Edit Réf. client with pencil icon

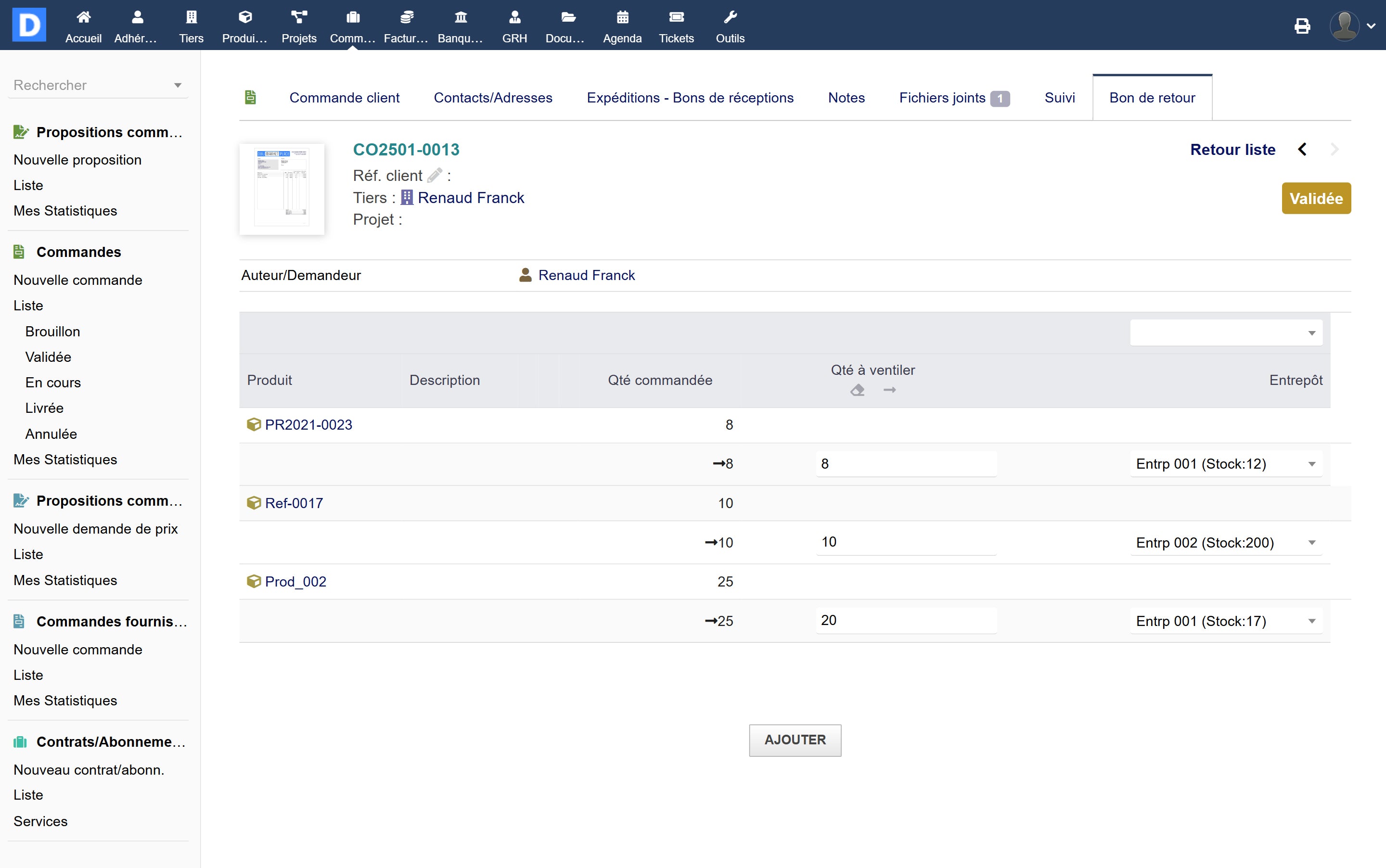pos(435,175)
